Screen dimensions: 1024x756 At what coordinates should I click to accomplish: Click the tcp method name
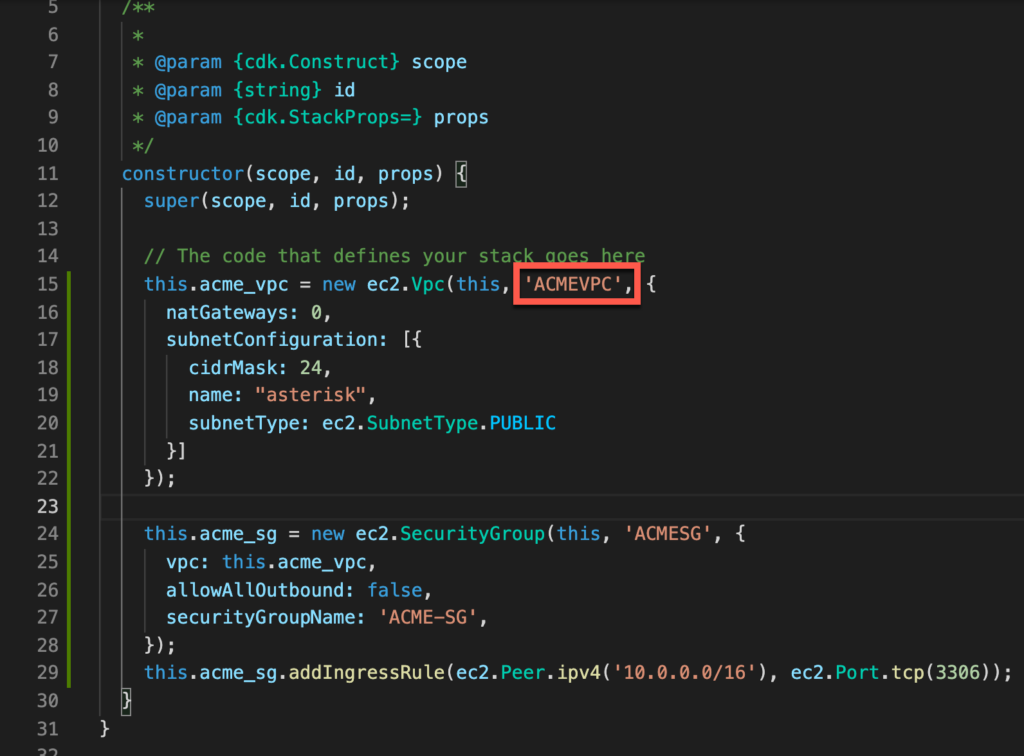pos(907,672)
